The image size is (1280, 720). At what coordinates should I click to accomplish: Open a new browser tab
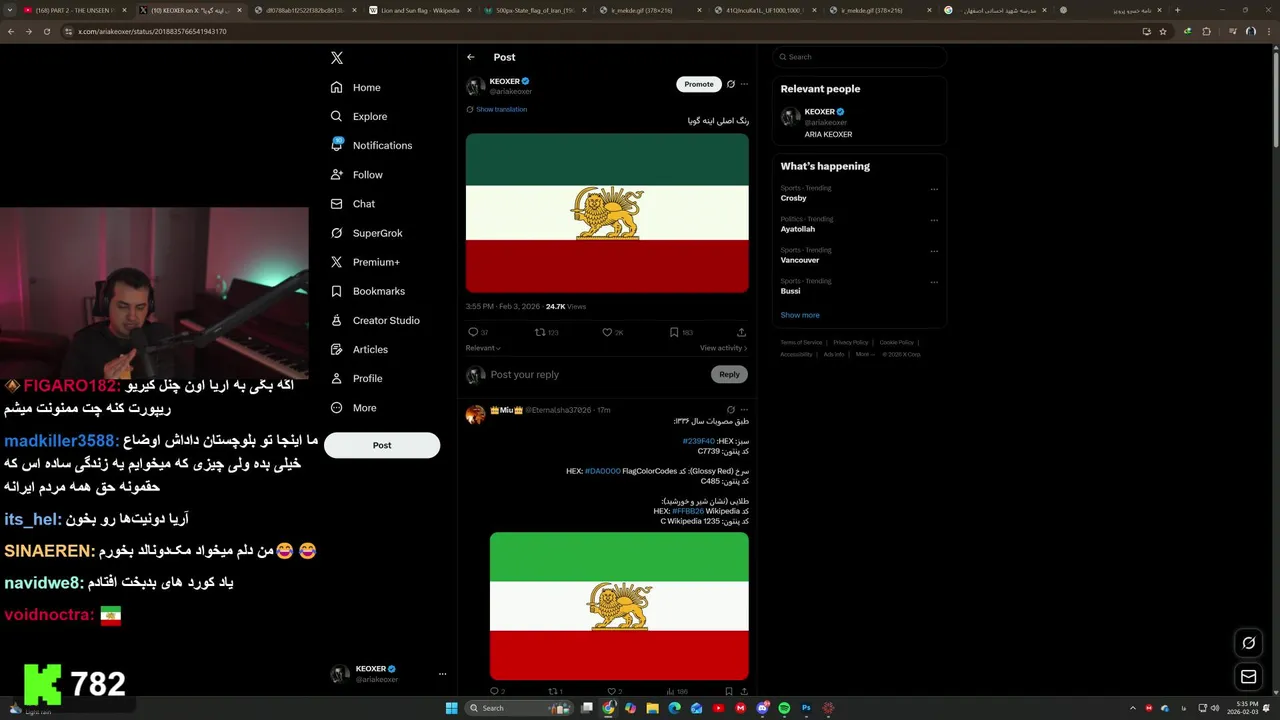click(x=1177, y=10)
